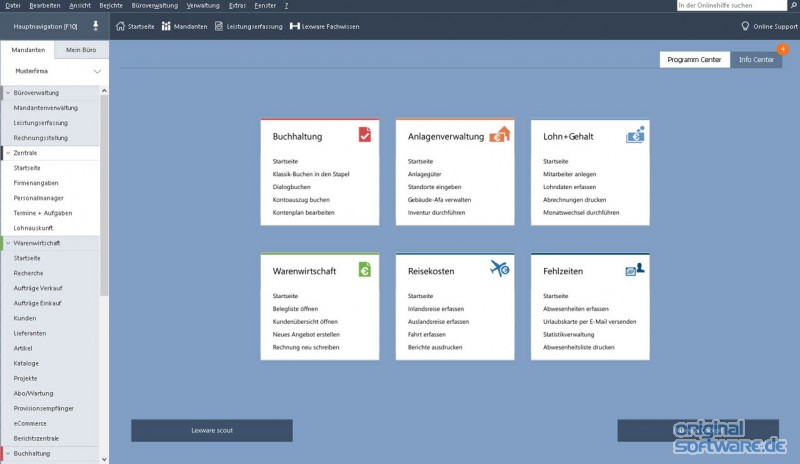Click the Startseite home icon in toolbar
800x464 pixels.
tap(120, 26)
